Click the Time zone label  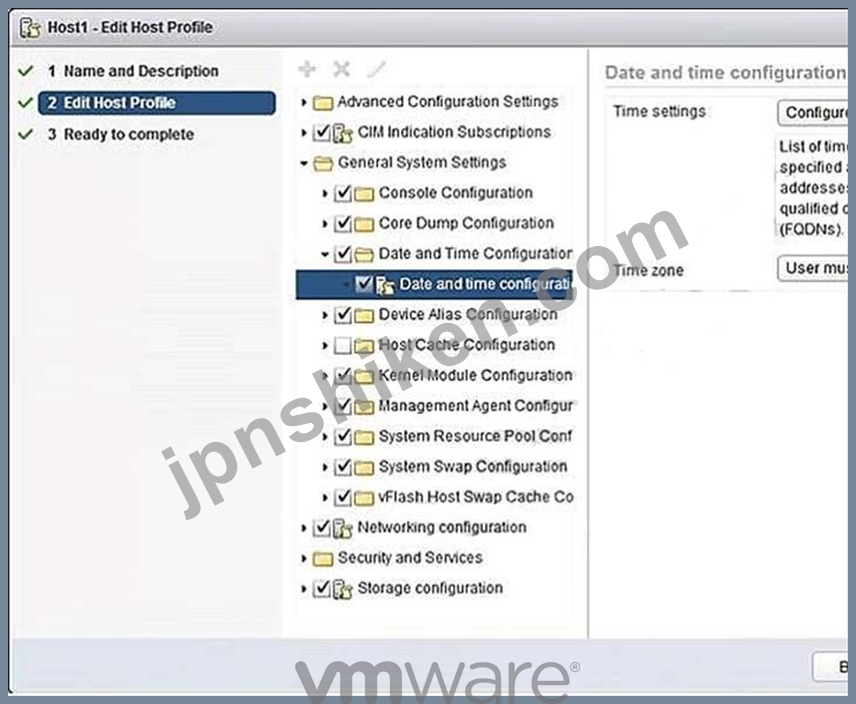pos(648,270)
